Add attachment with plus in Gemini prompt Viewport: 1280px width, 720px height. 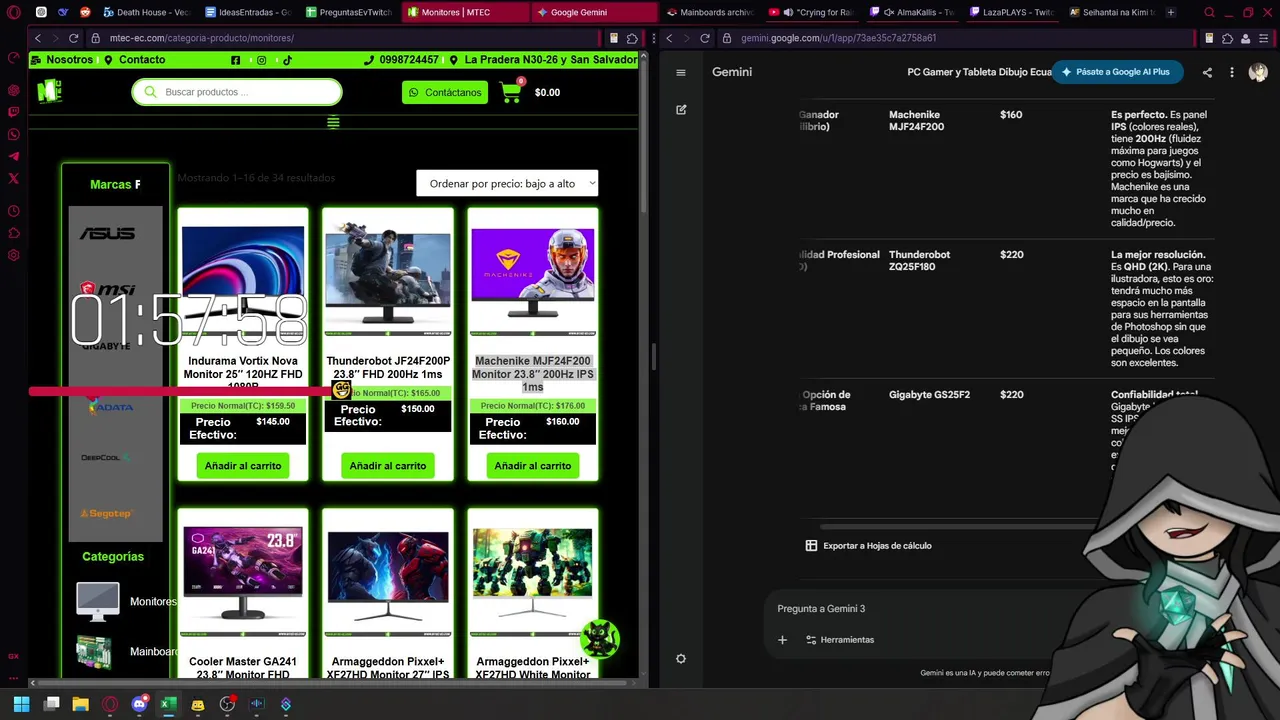(783, 640)
